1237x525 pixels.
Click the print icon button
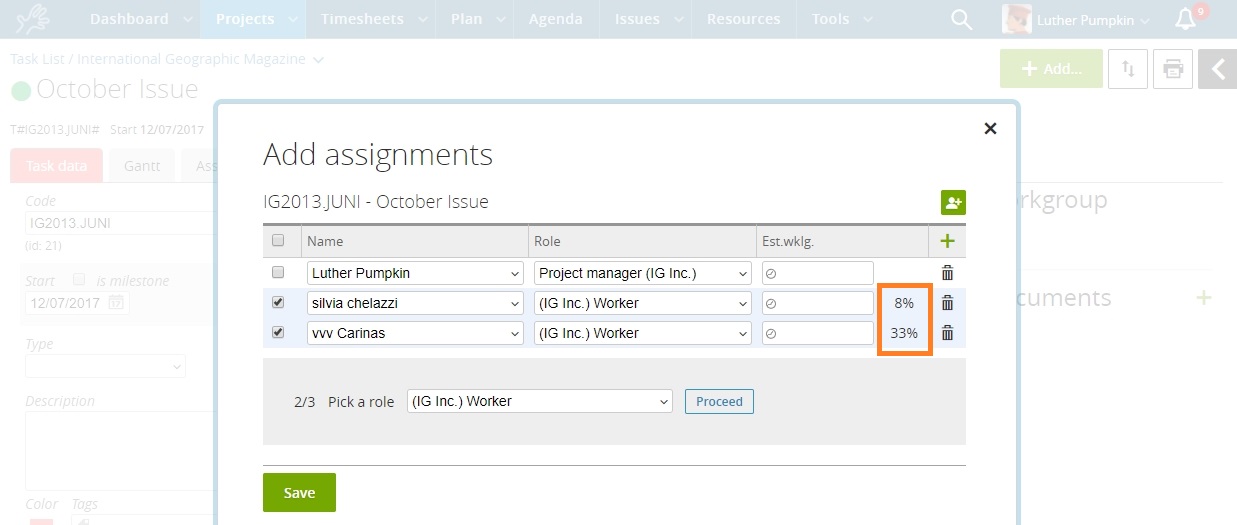point(1173,69)
